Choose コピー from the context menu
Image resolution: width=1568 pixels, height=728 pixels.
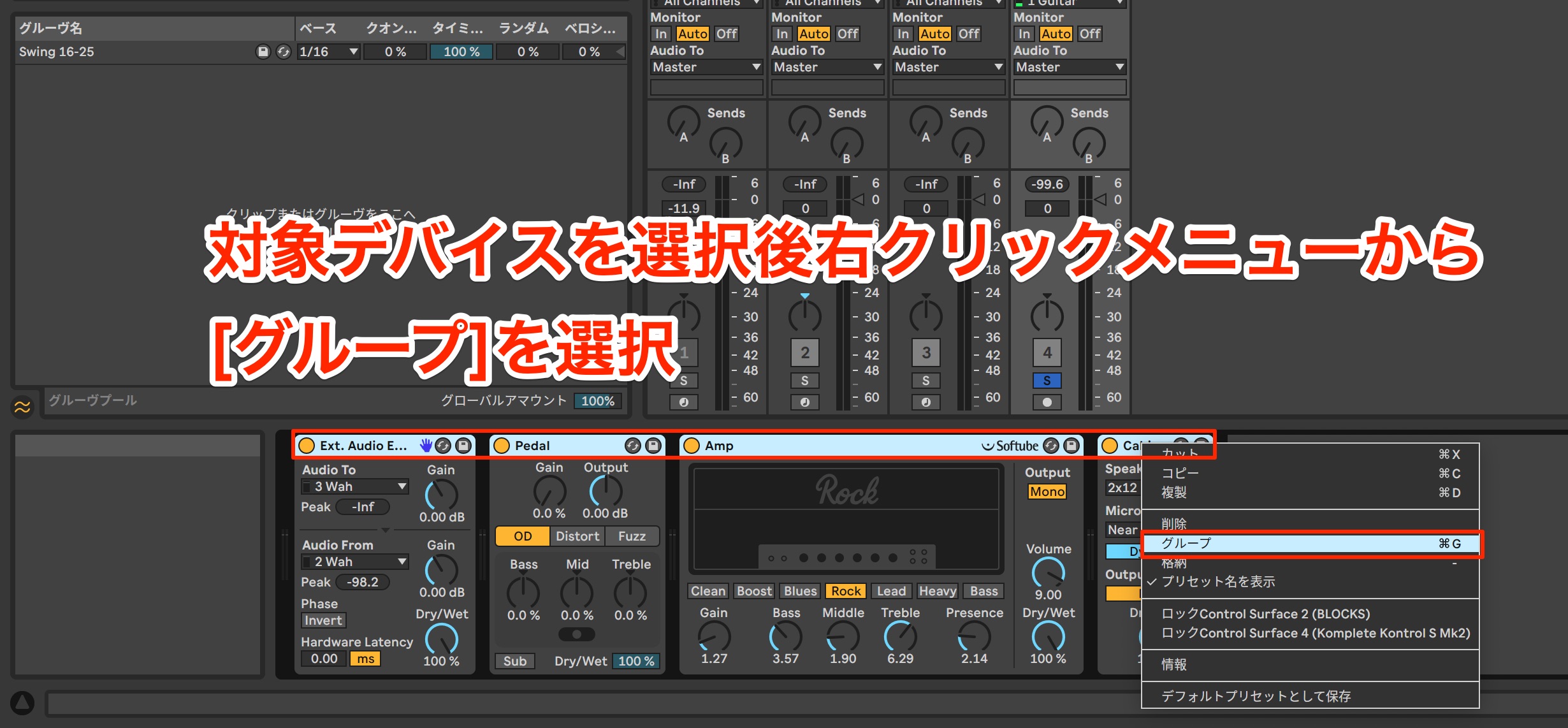click(1310, 473)
